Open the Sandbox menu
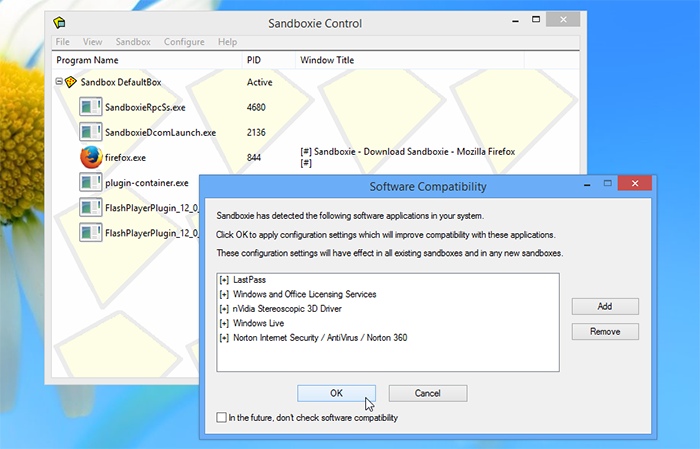The image size is (700, 449). click(x=133, y=42)
